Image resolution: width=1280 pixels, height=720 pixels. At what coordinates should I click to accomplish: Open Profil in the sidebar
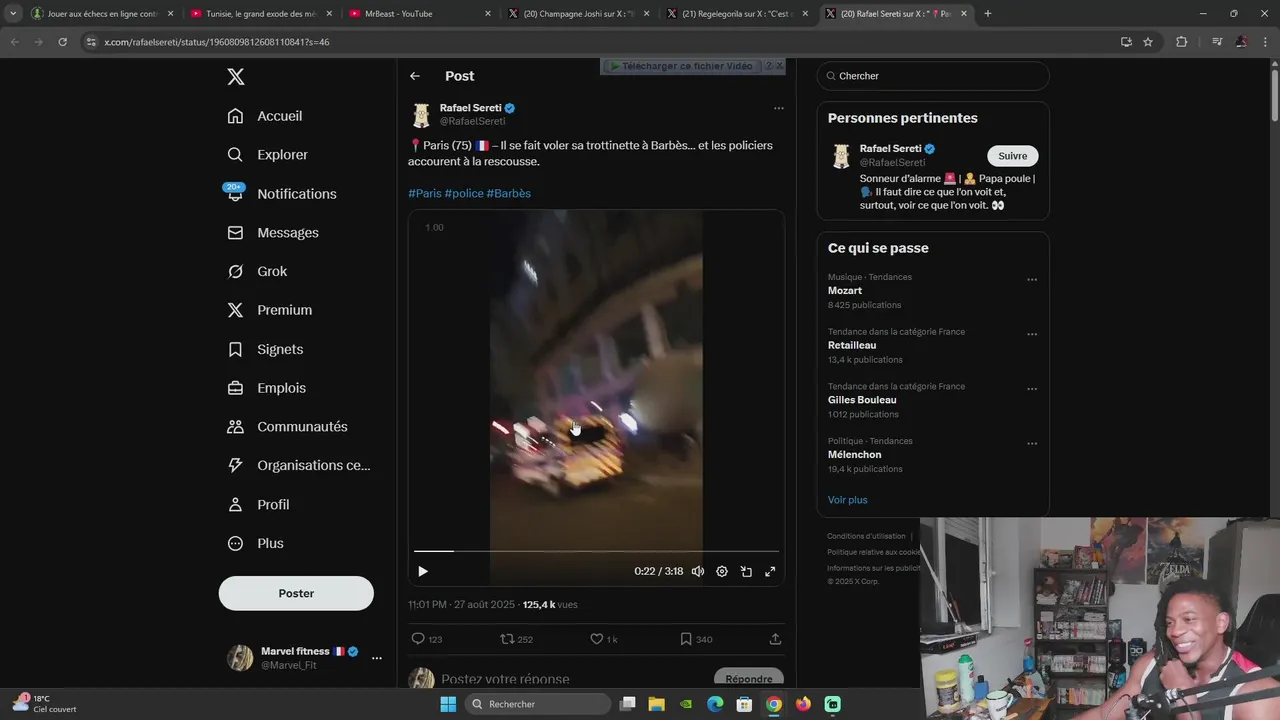(x=258, y=505)
